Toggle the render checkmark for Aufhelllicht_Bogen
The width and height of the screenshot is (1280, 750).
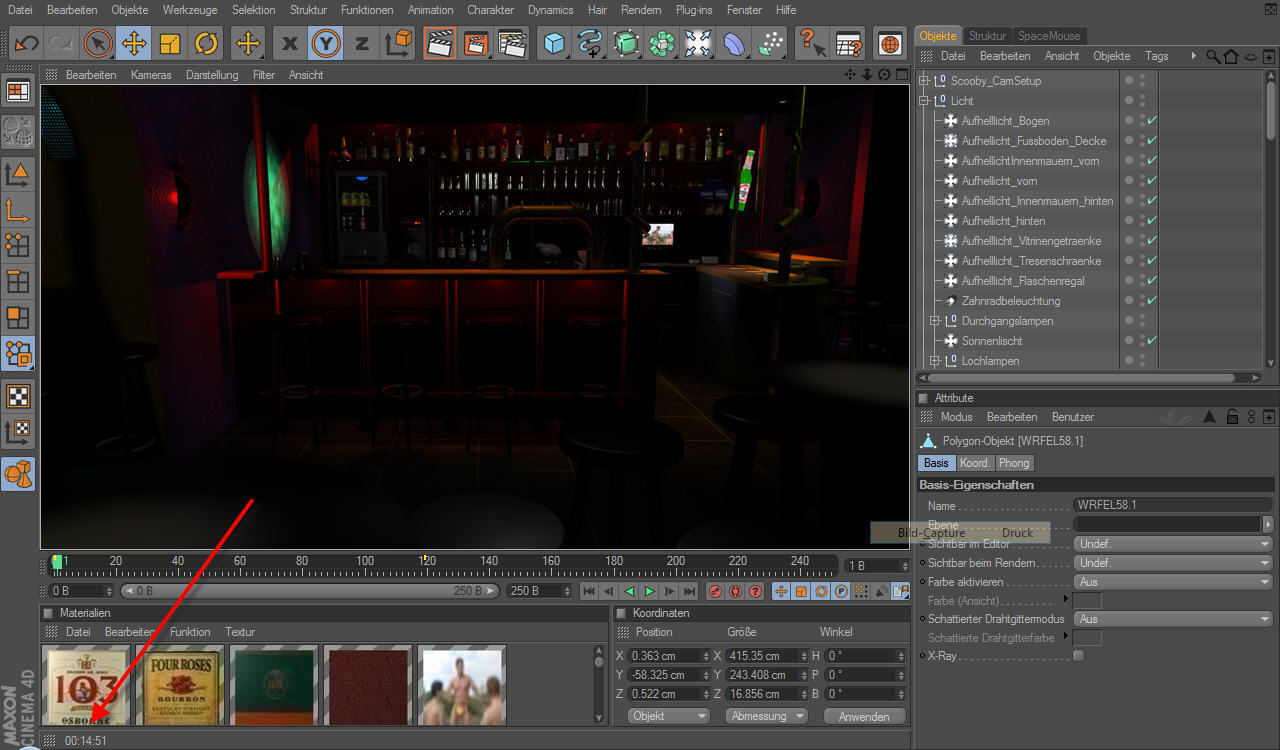tap(1152, 121)
